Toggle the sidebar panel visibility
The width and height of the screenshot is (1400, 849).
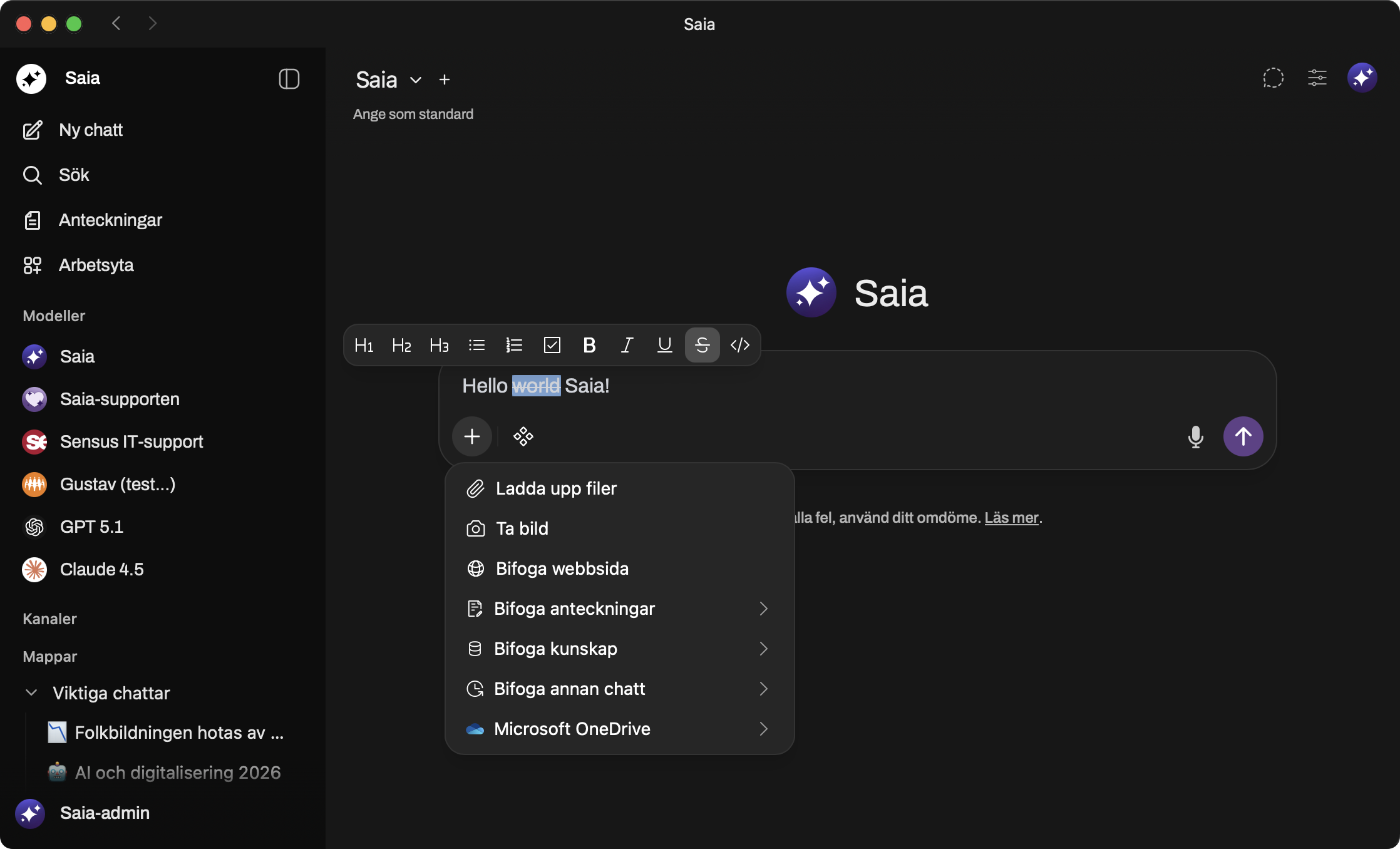point(289,79)
